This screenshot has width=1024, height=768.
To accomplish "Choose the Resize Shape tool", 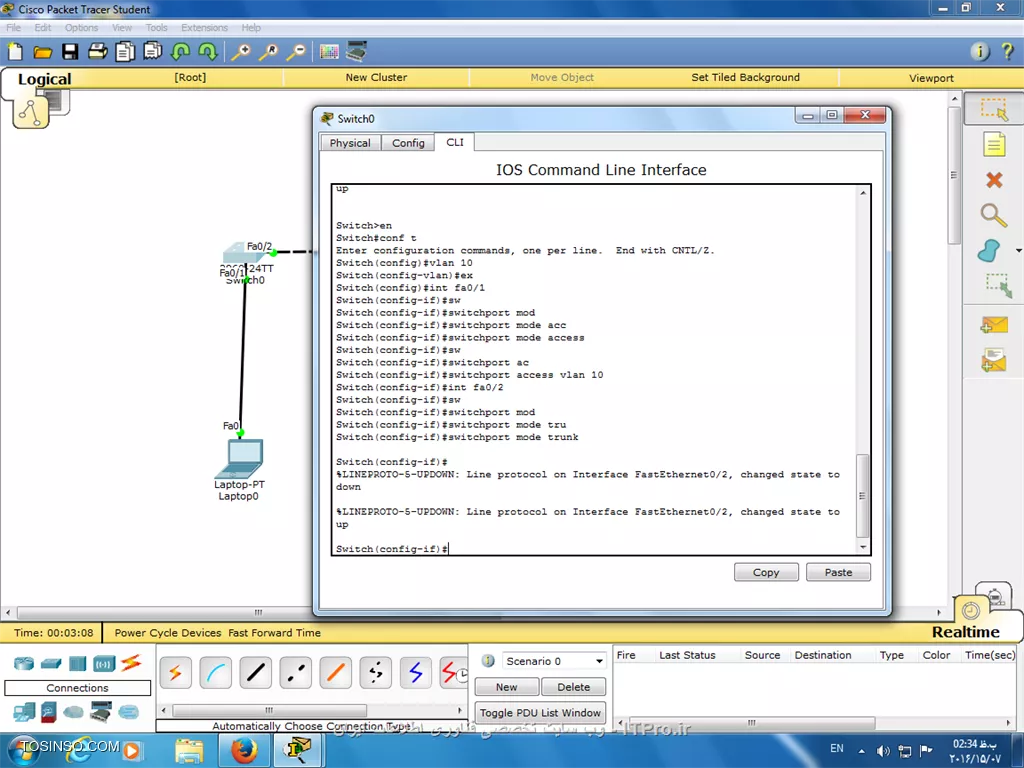I will click(x=998, y=286).
